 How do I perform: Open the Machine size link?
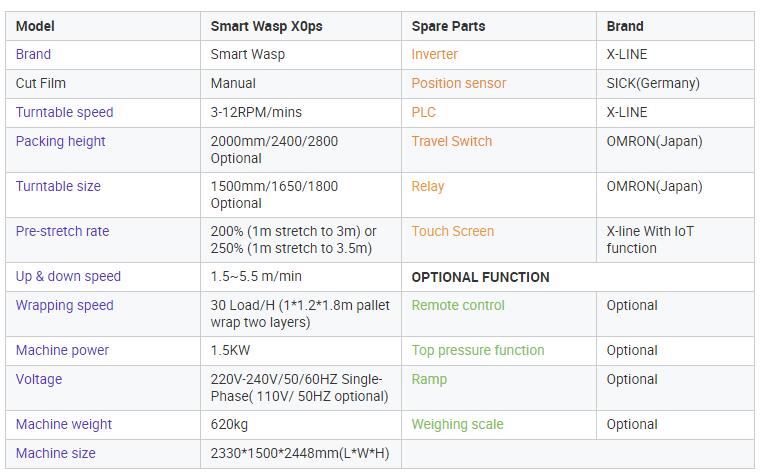[56, 453]
